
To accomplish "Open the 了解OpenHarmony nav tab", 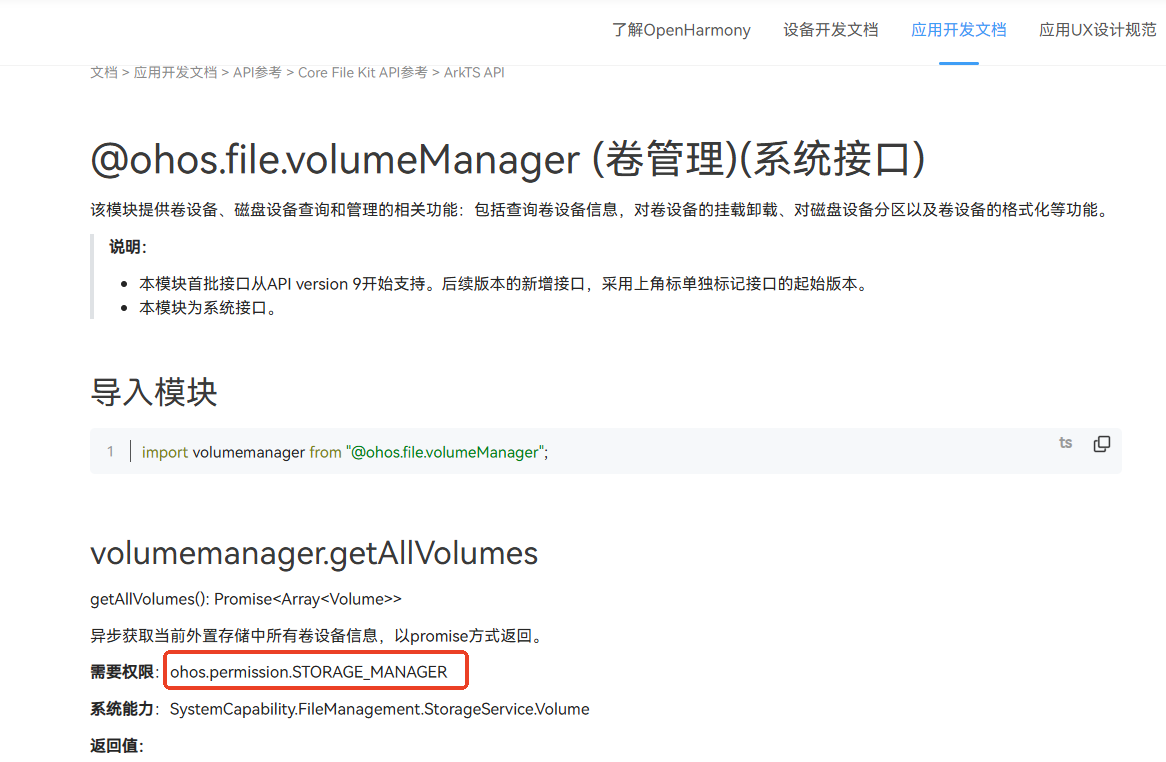I will tap(680, 30).
